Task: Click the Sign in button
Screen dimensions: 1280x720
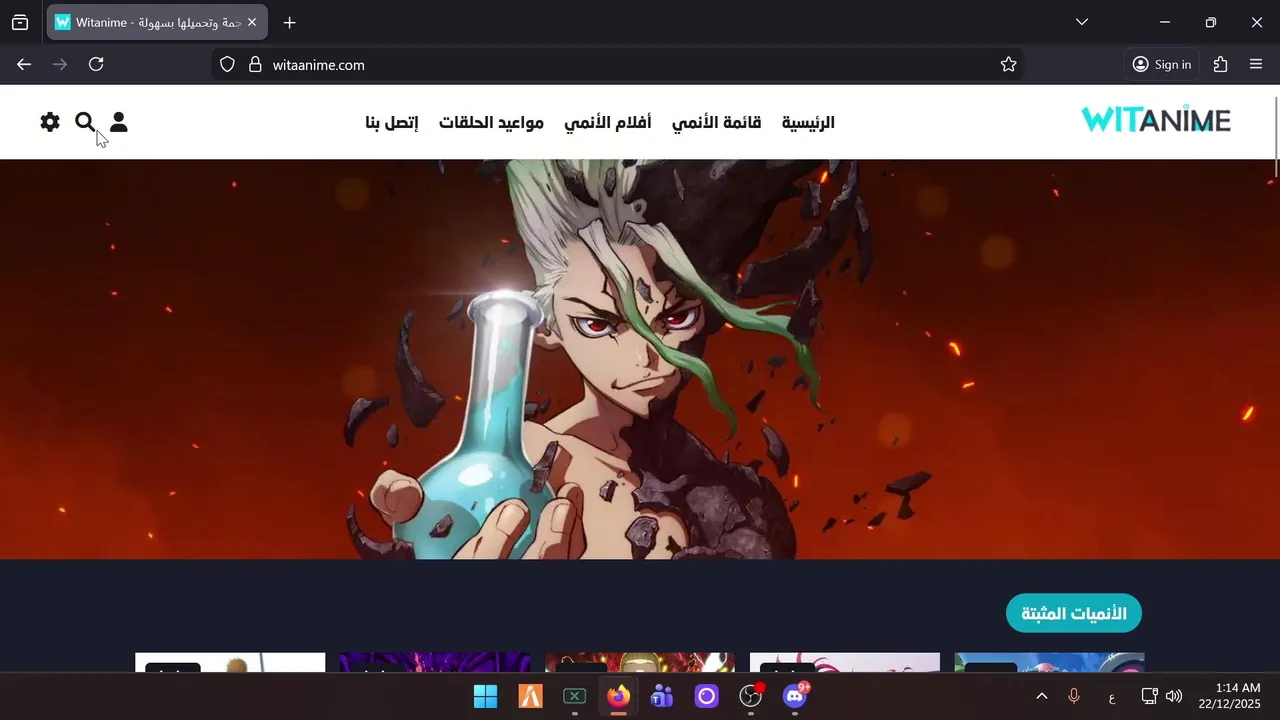Action: (1162, 64)
